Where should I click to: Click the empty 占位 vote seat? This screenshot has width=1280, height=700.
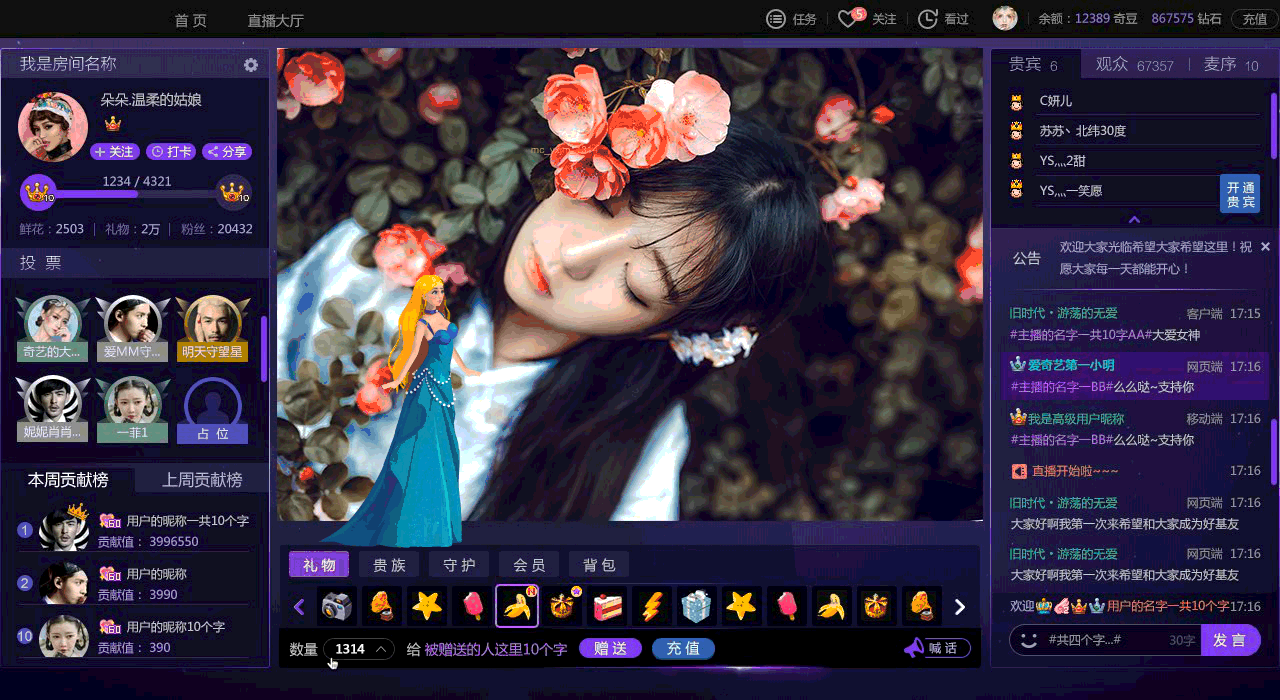pos(213,410)
